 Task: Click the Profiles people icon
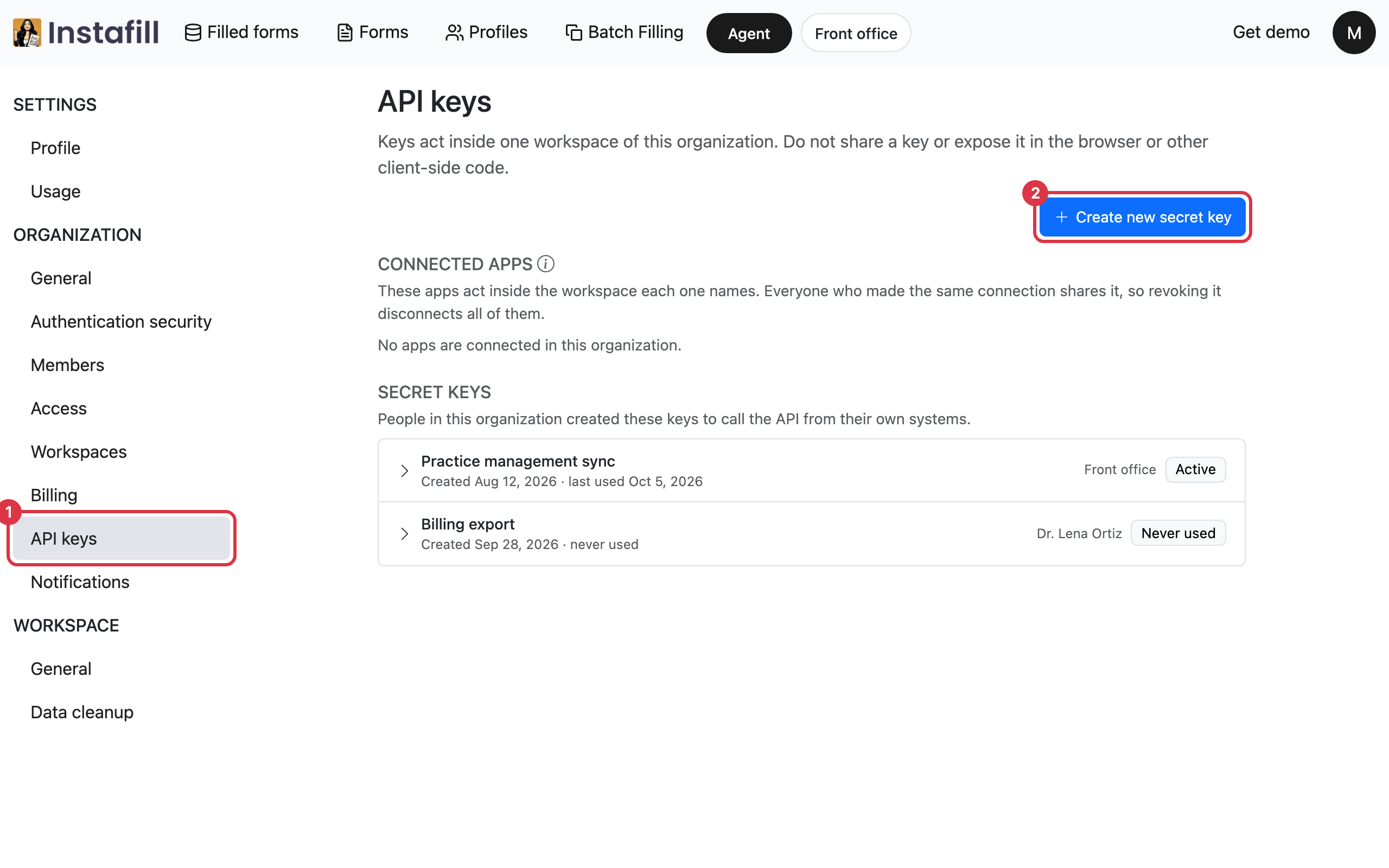(454, 33)
